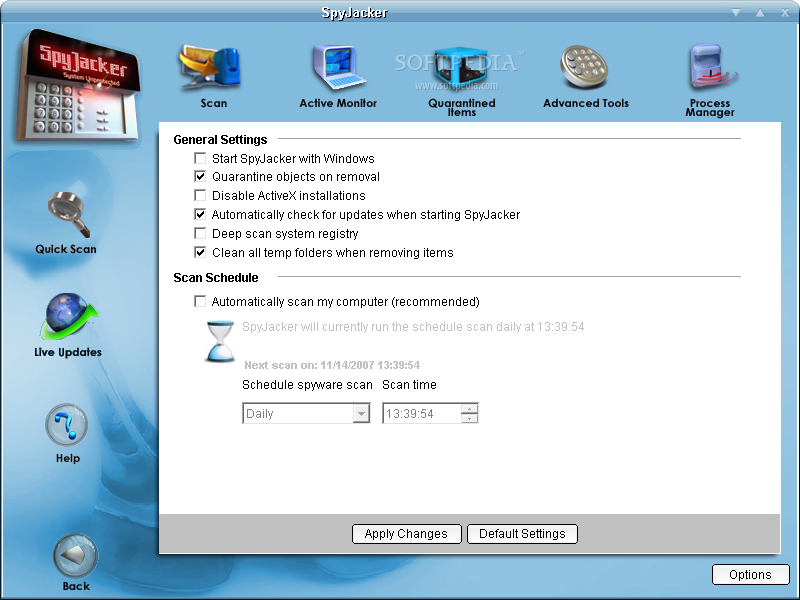Image resolution: width=800 pixels, height=600 pixels.
Task: Expand the Daily schedule dropdown arrow
Action: 361,413
